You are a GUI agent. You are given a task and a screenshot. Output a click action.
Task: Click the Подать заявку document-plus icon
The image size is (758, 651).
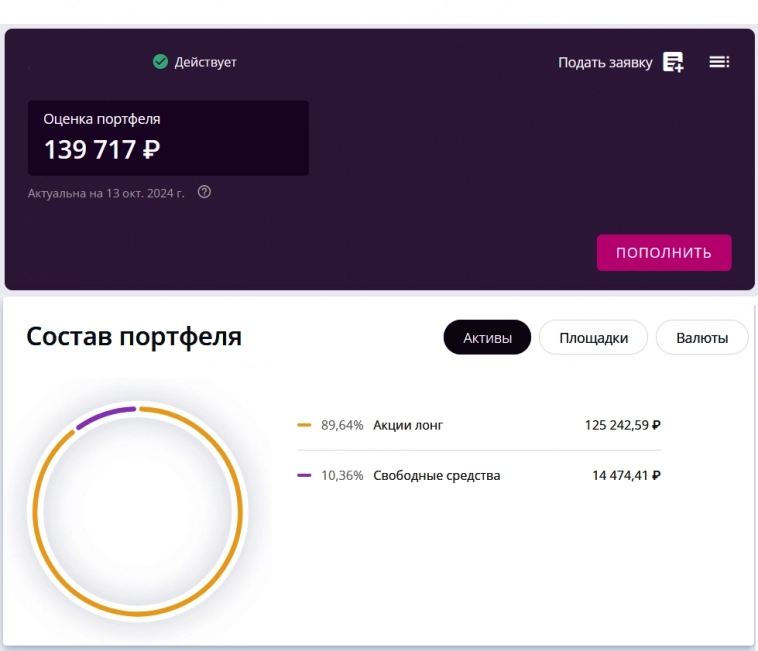(673, 62)
